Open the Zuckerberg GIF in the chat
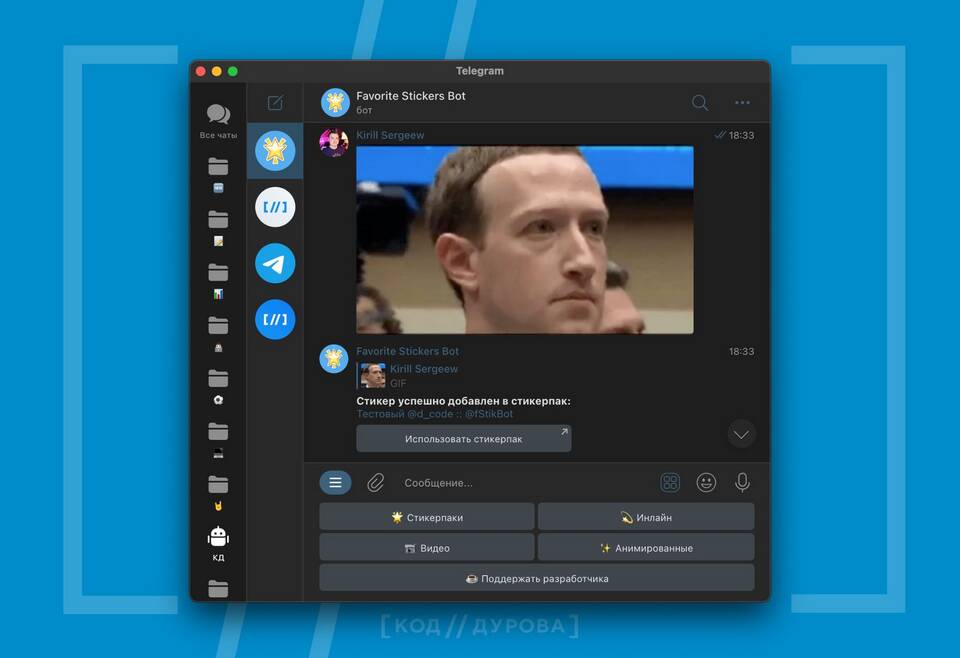 [524, 240]
